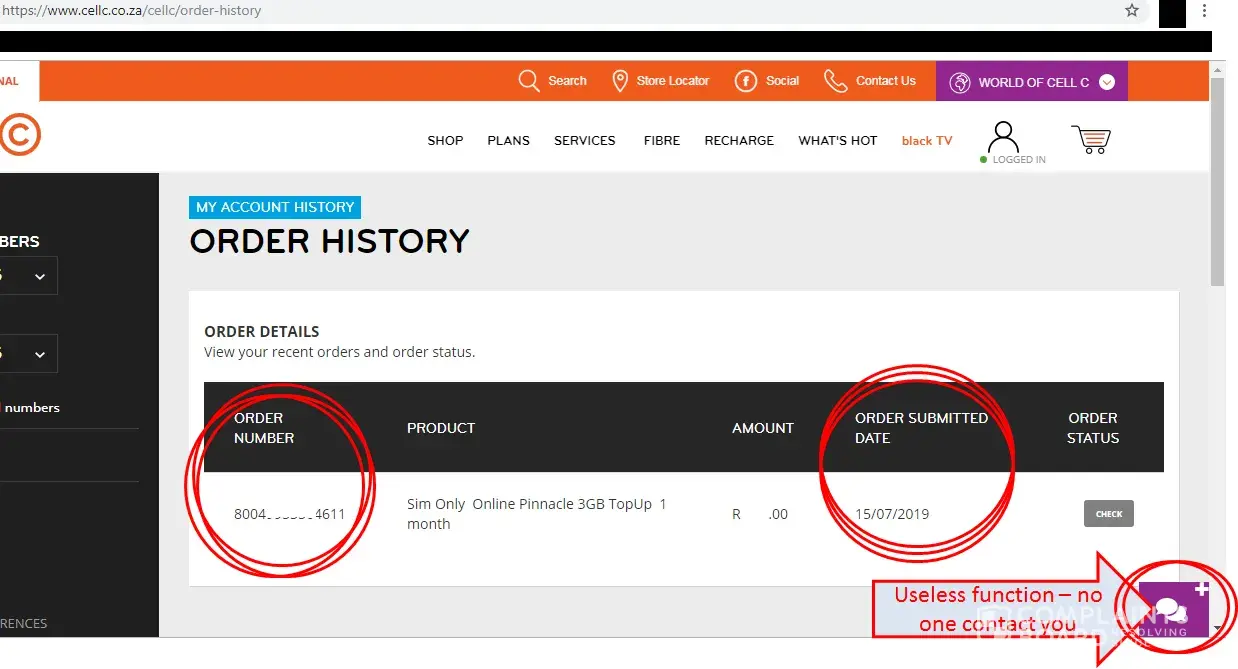The height and width of the screenshot is (669, 1238).
Task: Click CHECK order status button
Action: [1109, 514]
